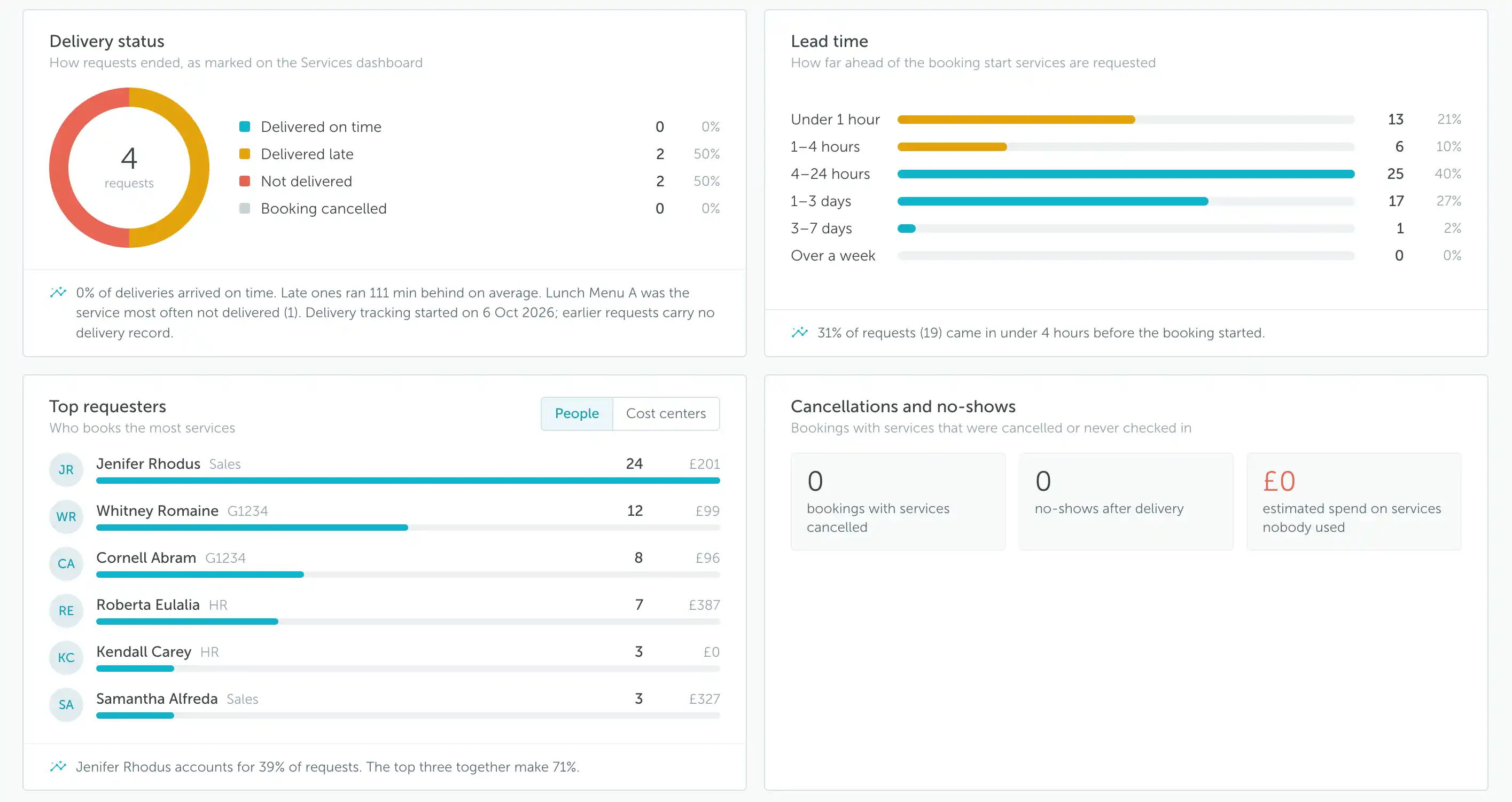Click the Not delivered legend label

(306, 182)
